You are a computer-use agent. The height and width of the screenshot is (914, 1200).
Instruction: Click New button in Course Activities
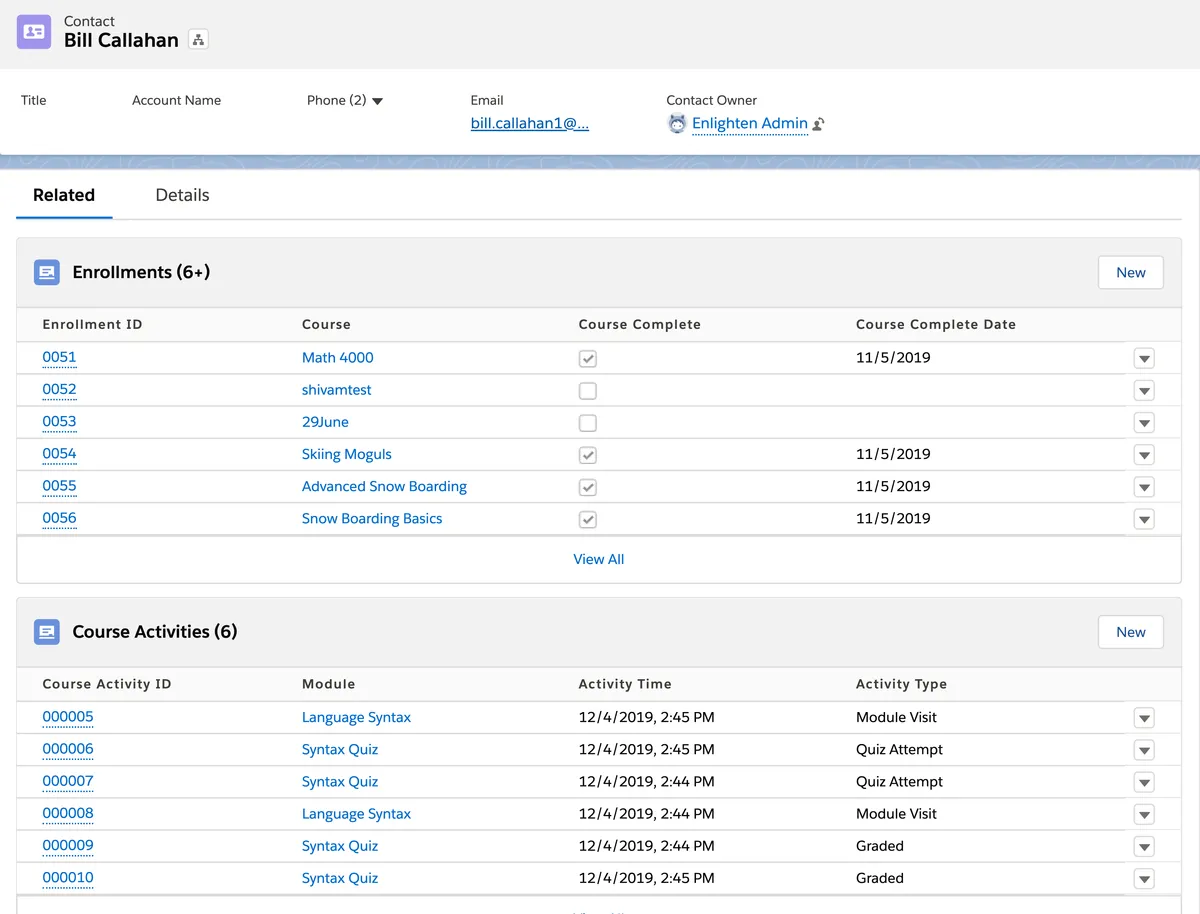click(x=1131, y=632)
